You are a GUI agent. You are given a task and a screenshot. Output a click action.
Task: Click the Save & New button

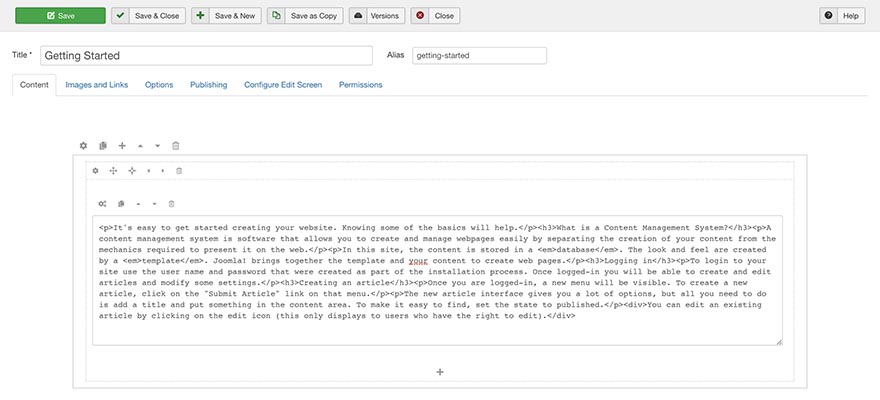(226, 16)
